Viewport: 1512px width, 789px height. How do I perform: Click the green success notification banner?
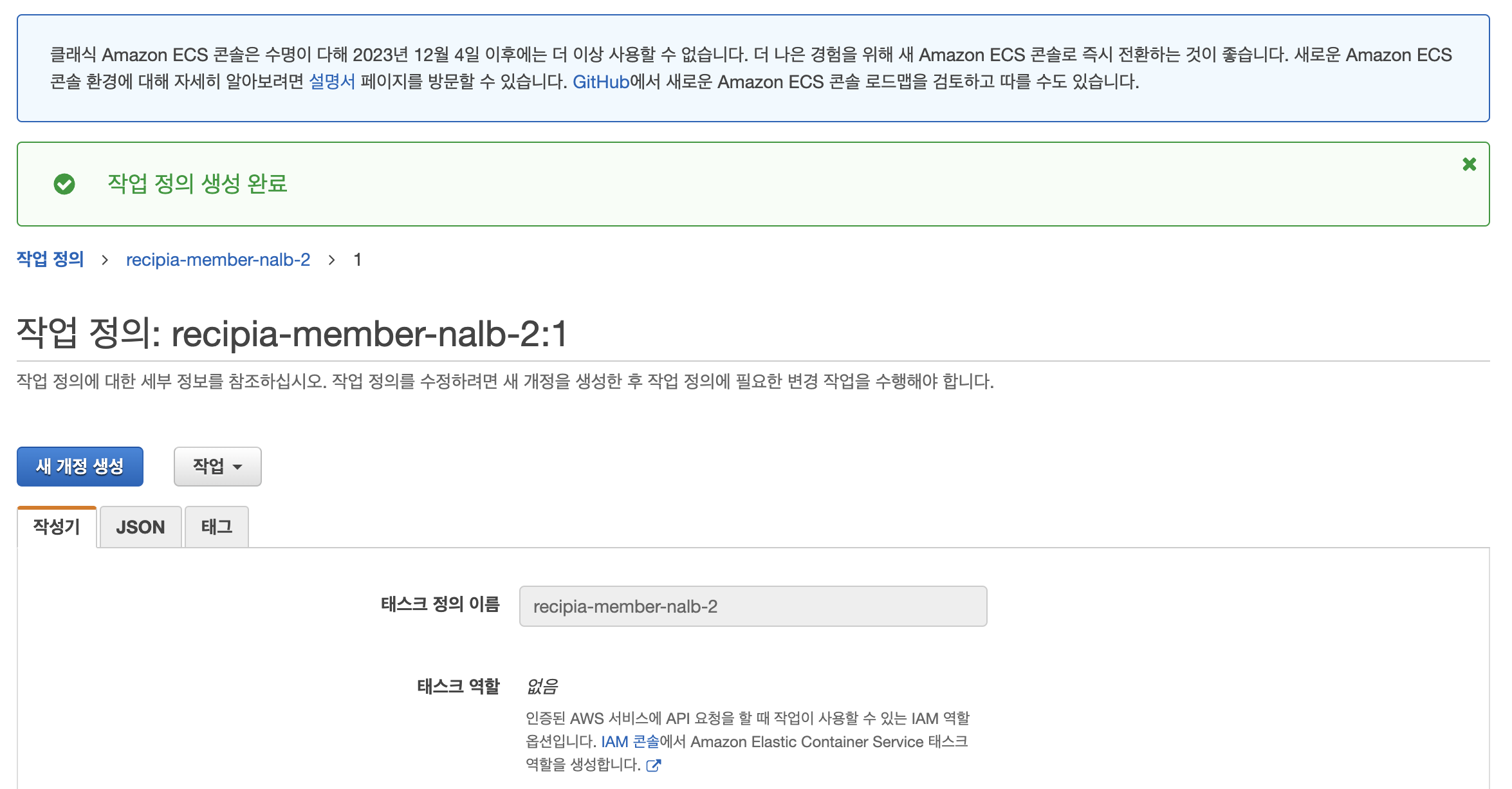[x=756, y=185]
